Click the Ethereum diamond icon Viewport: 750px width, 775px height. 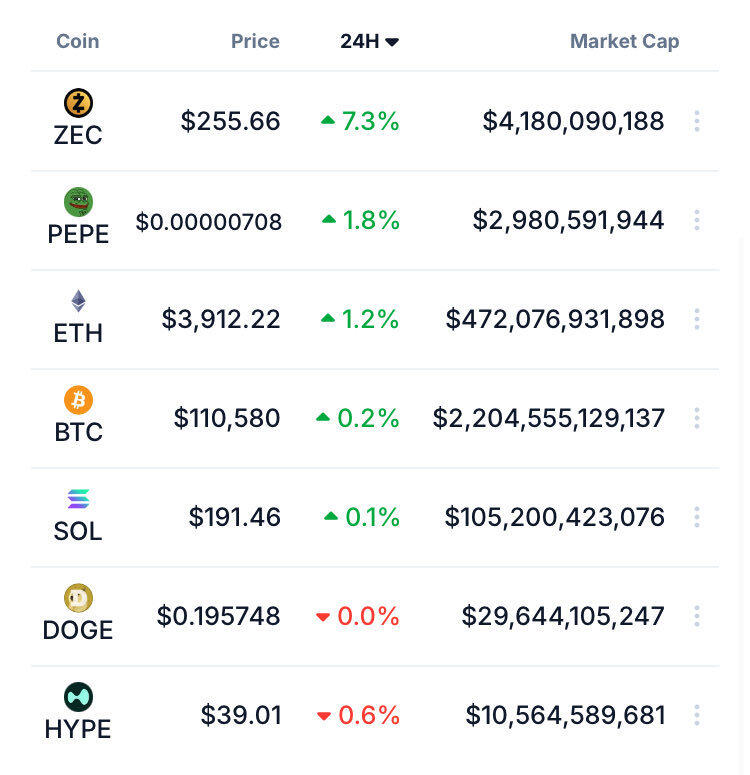(x=78, y=301)
